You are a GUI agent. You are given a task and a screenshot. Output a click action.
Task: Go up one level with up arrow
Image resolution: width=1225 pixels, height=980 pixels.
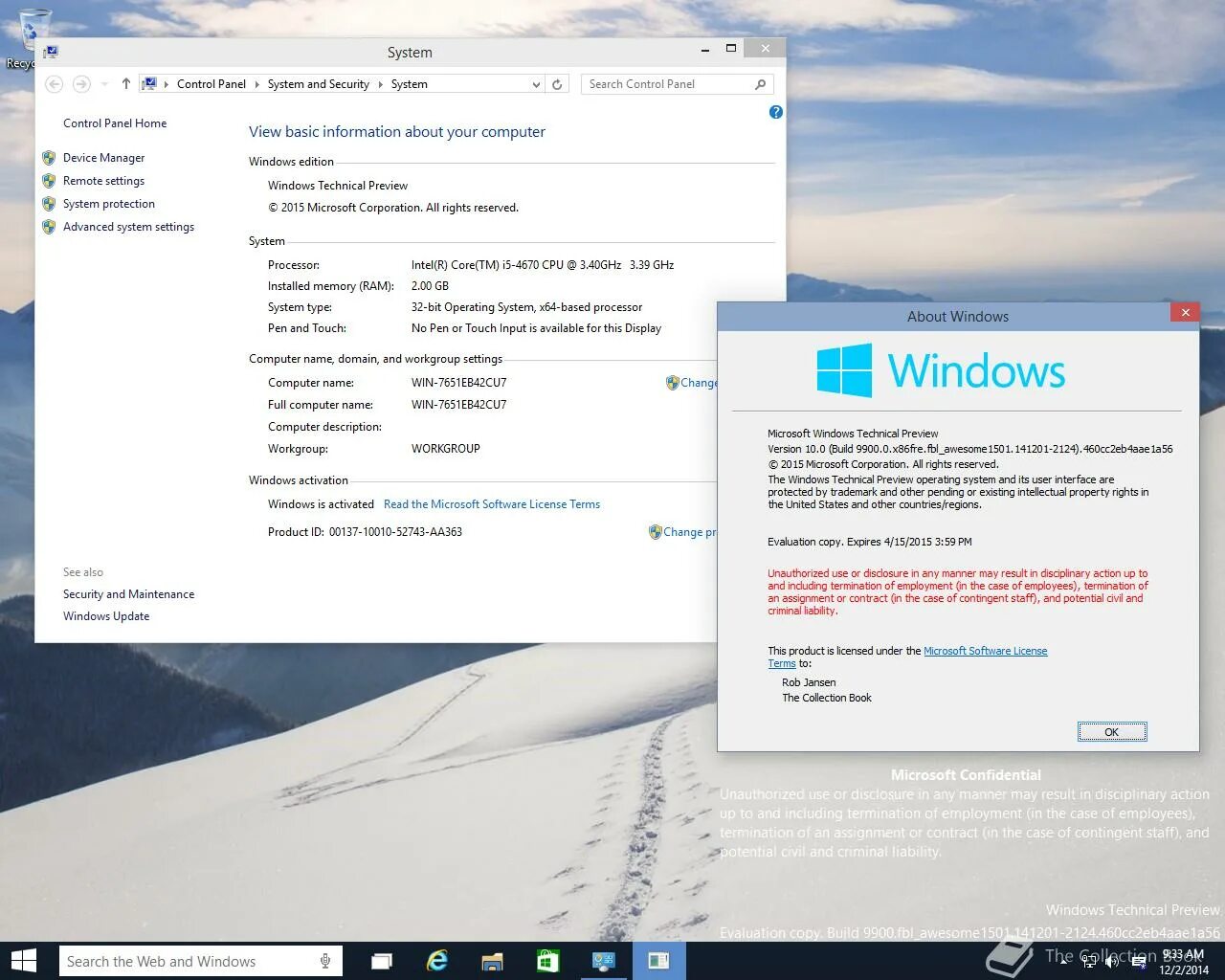pyautogui.click(x=125, y=84)
